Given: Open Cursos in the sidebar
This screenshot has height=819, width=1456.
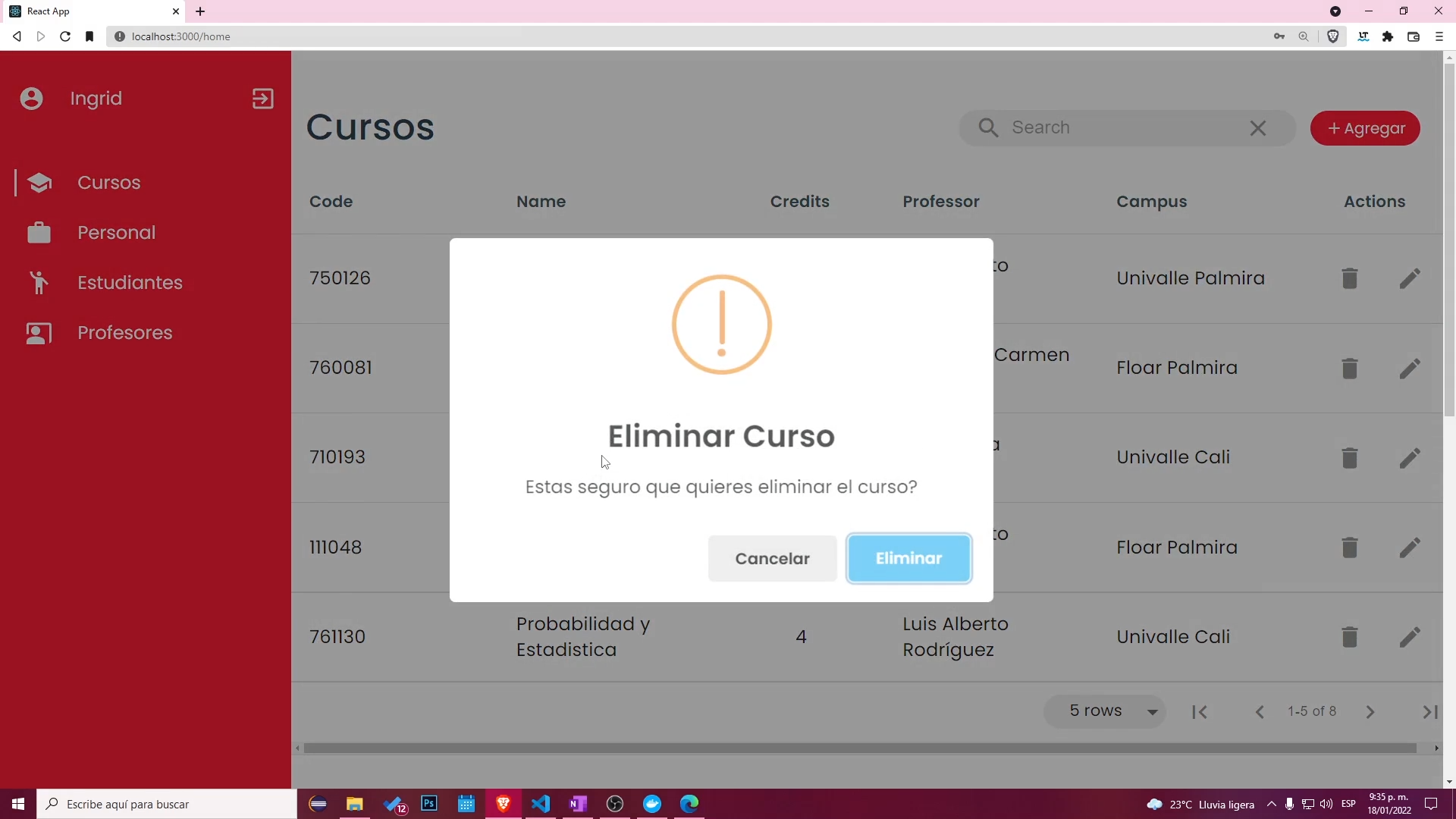Looking at the screenshot, I should [108, 183].
